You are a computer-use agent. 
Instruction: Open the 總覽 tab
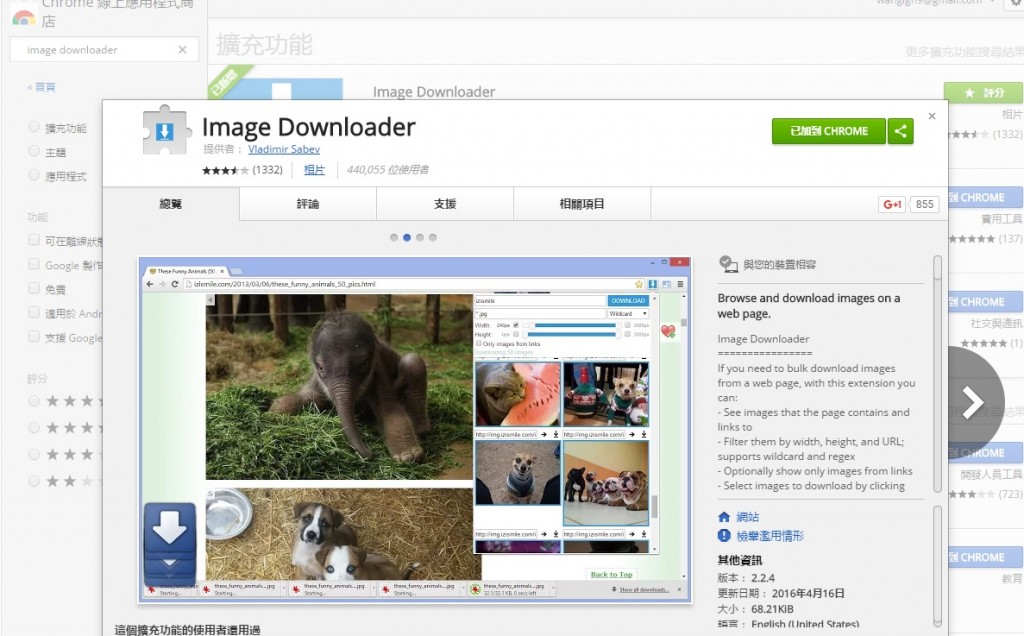[x=171, y=204]
